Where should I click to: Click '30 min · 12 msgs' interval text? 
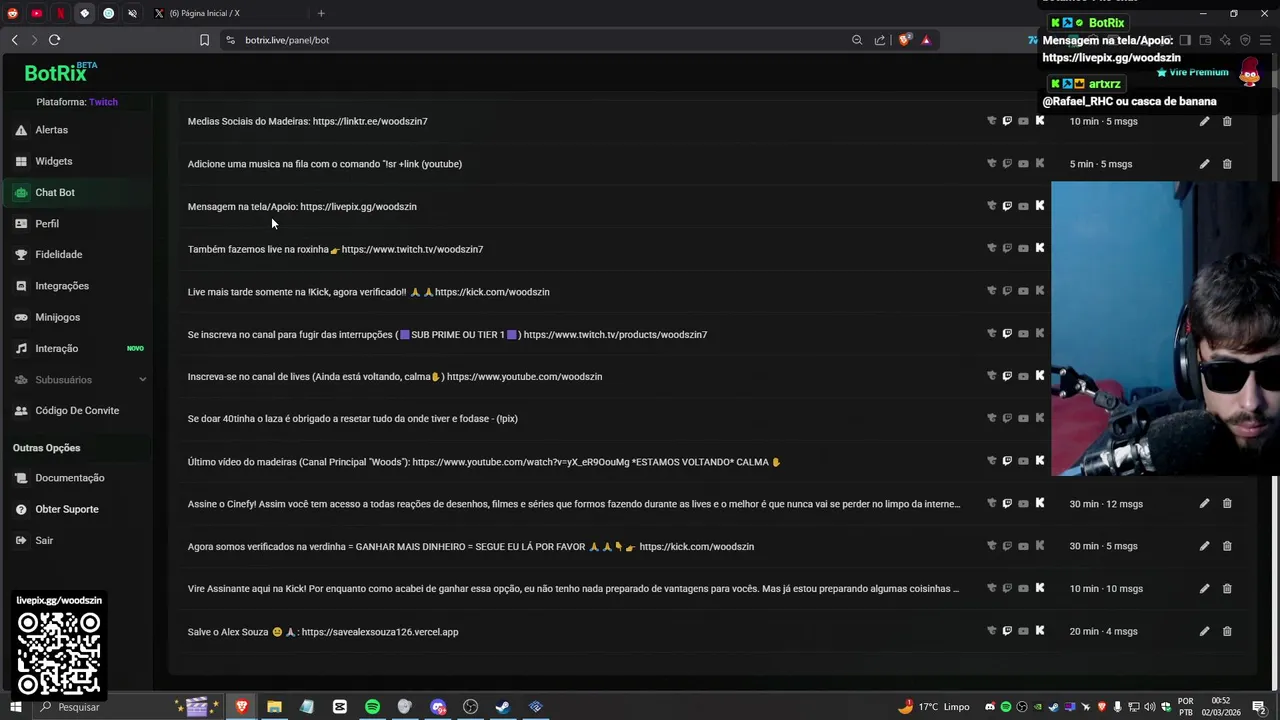point(1106,504)
